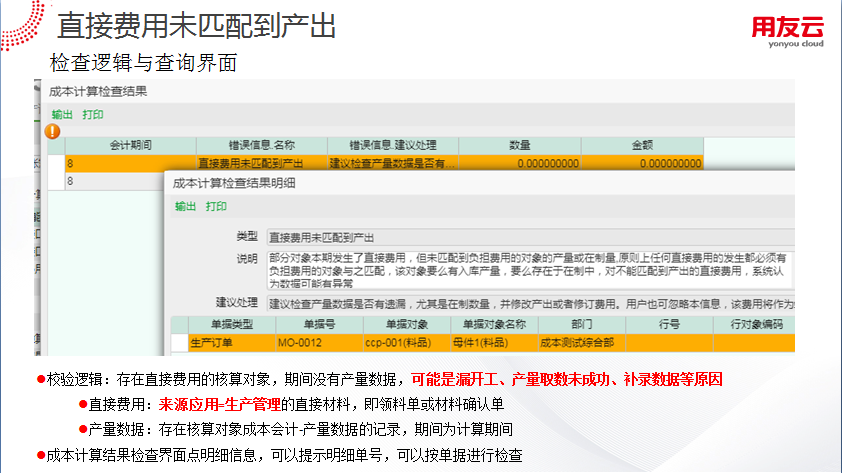Select the highlighted 直接费用未匹配到产出 row
Screen dimensions: 842x473
pos(251,163)
